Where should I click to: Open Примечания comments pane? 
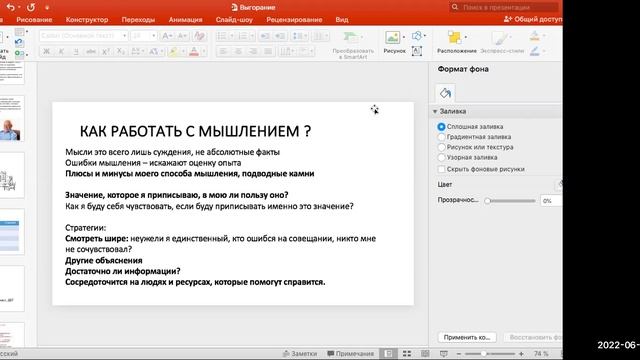351,353
